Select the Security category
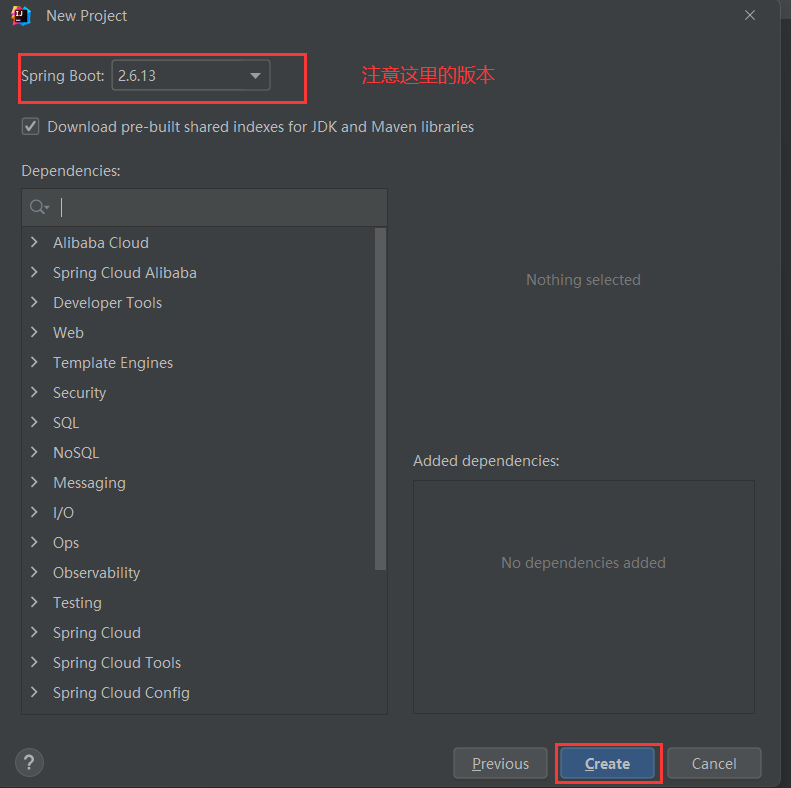Screen dimensions: 791x788 click(80, 392)
